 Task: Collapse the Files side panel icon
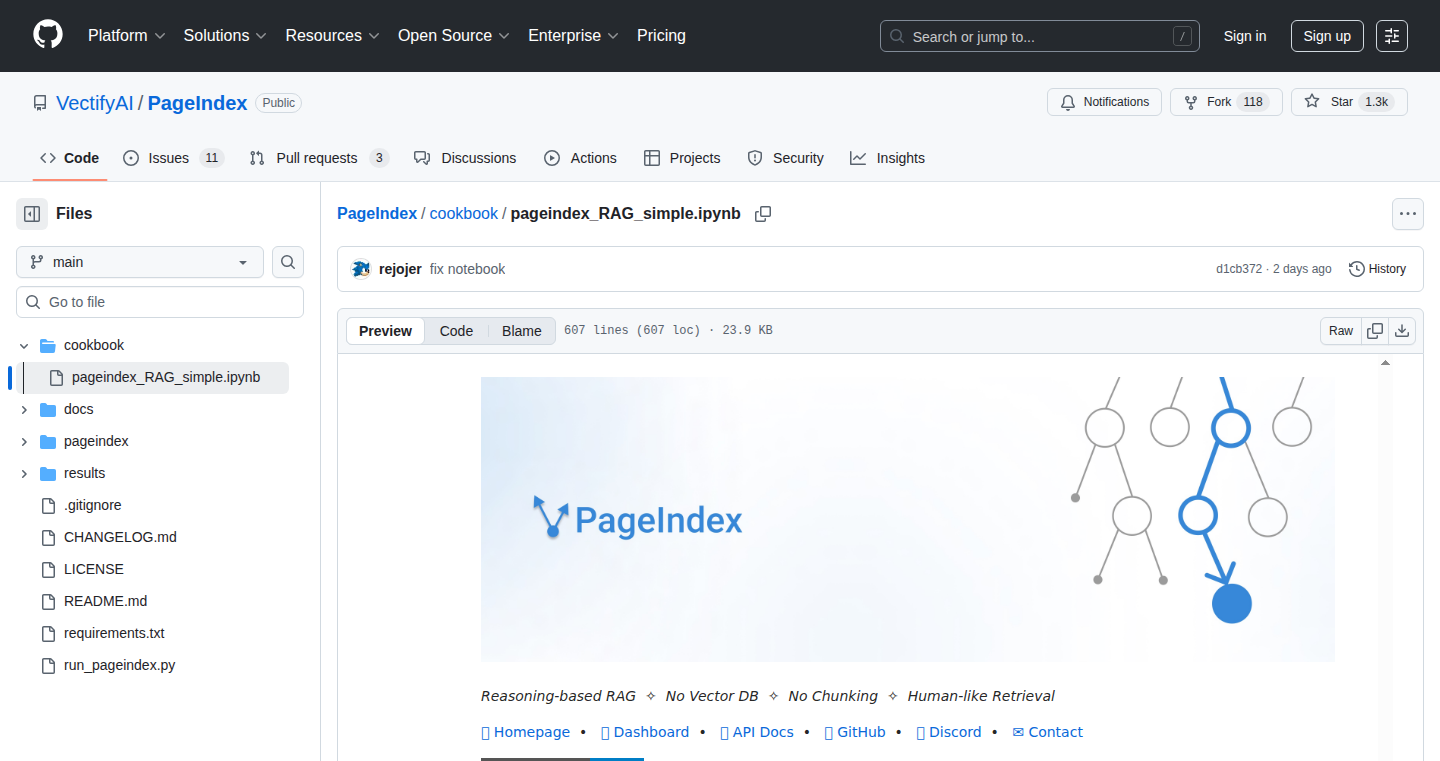click(x=32, y=214)
